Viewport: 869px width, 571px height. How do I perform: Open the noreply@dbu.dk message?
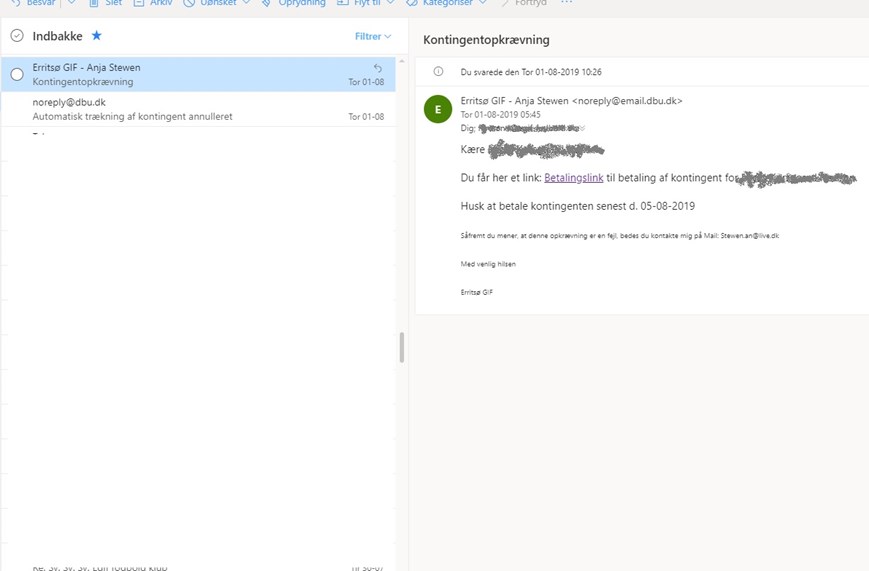click(x=198, y=109)
